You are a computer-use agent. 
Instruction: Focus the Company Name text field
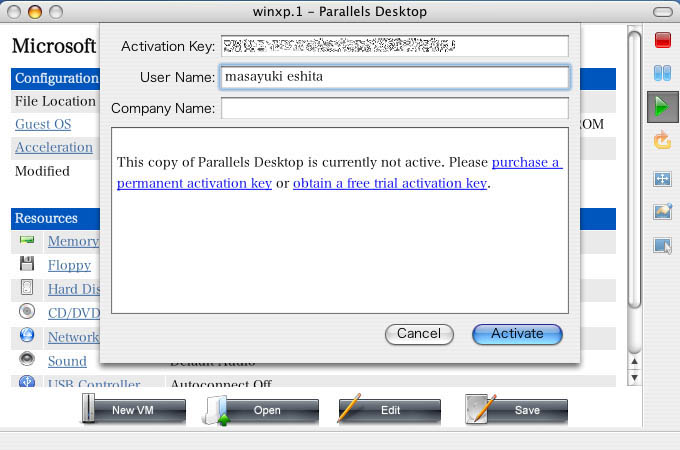(394, 108)
